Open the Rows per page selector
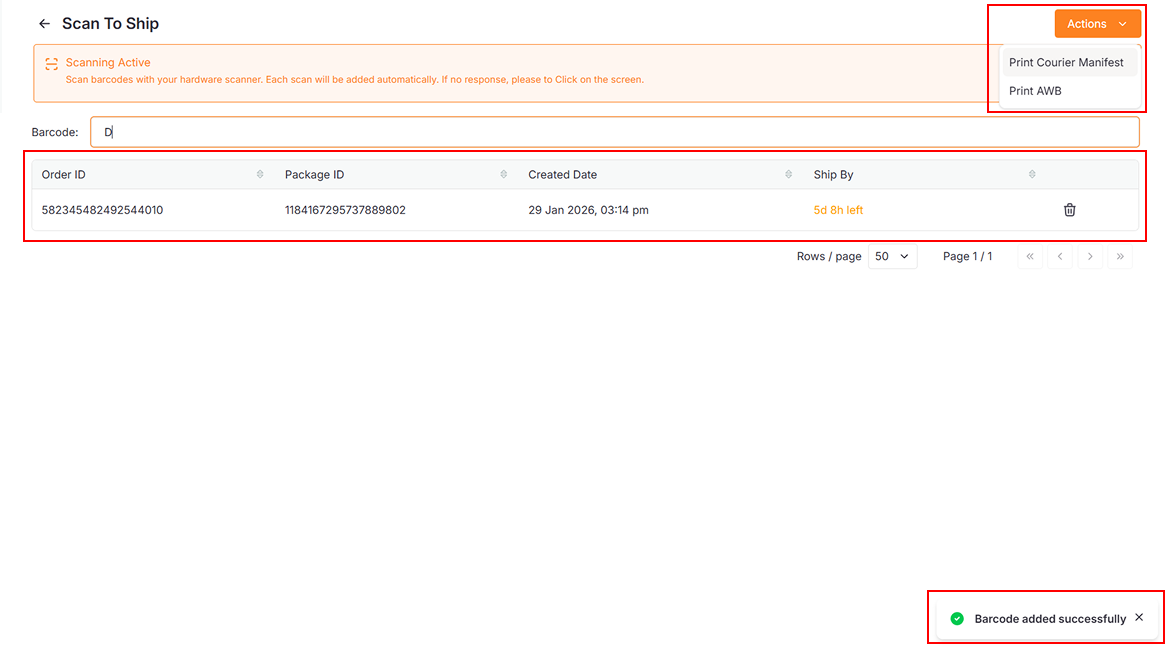The height and width of the screenshot is (650, 1170). [x=892, y=257]
